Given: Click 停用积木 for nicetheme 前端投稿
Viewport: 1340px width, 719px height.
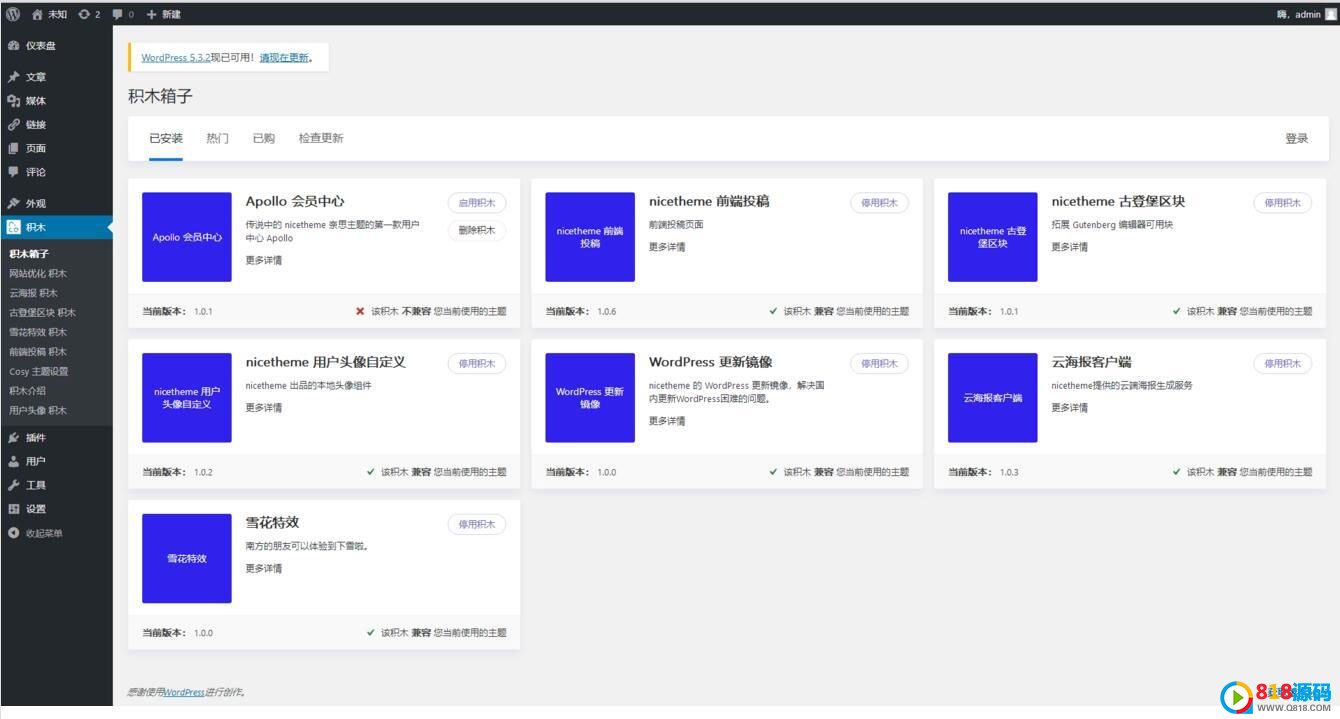Looking at the screenshot, I should (880, 203).
